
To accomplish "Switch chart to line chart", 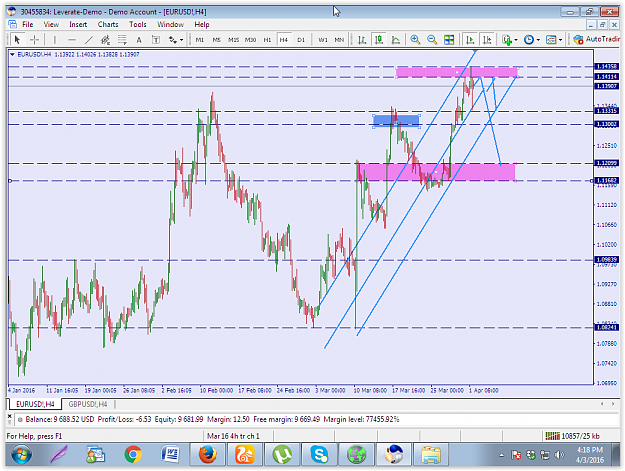I will click(x=395, y=40).
